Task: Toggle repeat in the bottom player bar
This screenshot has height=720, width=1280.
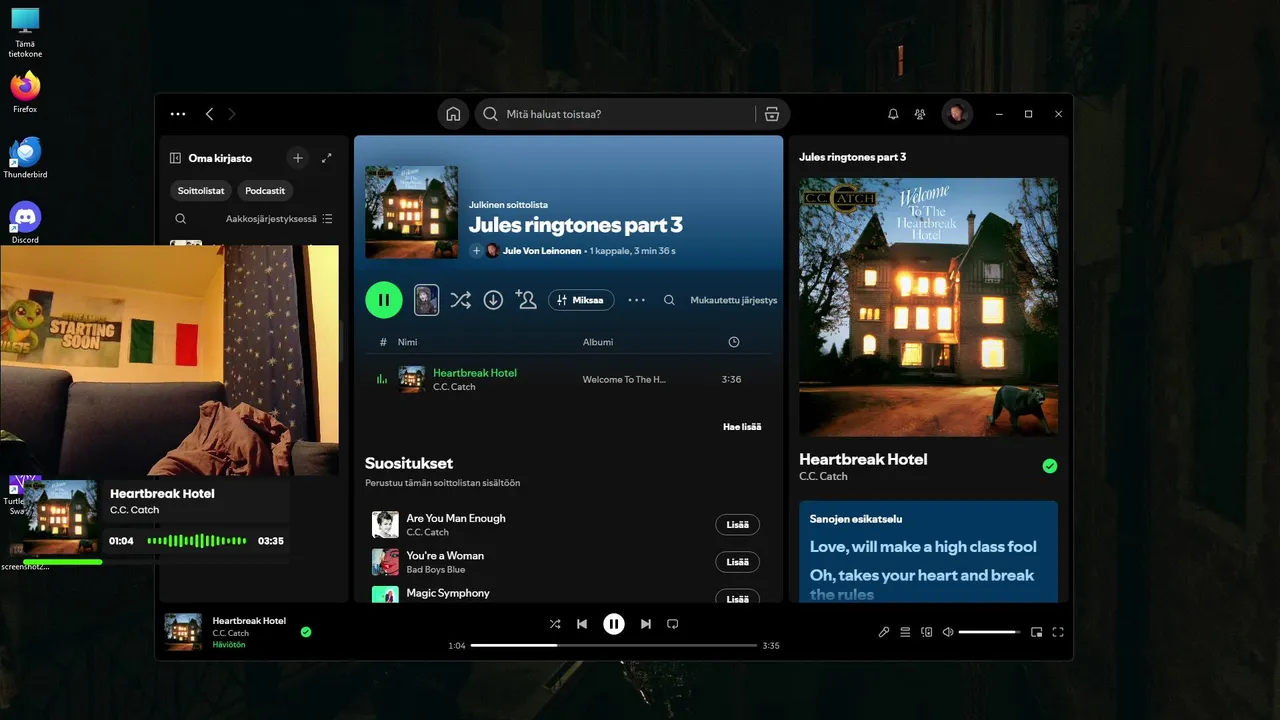Action: (673, 624)
